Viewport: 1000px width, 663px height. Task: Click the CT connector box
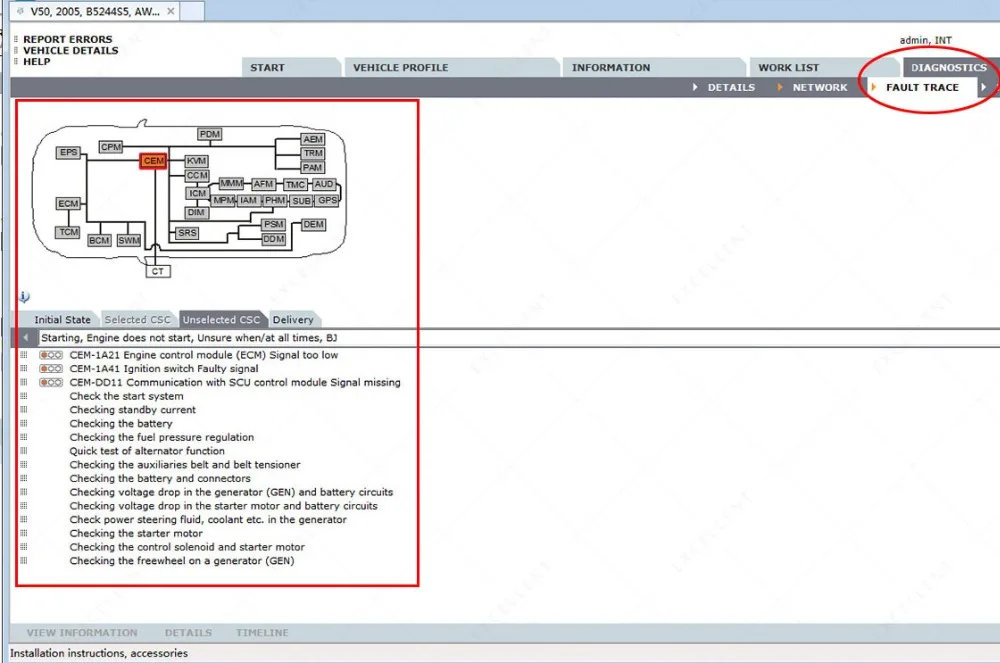click(158, 272)
